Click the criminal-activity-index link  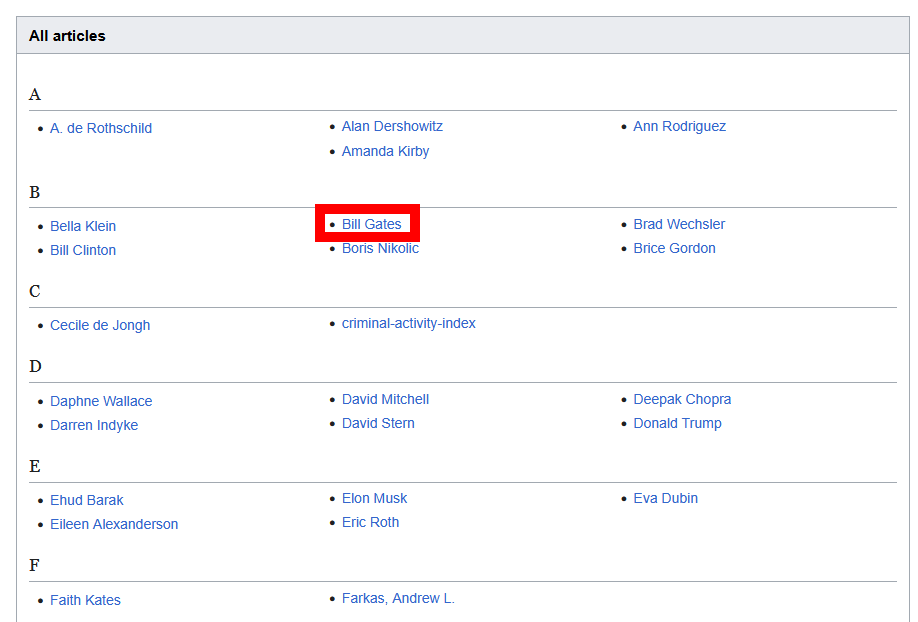click(408, 323)
